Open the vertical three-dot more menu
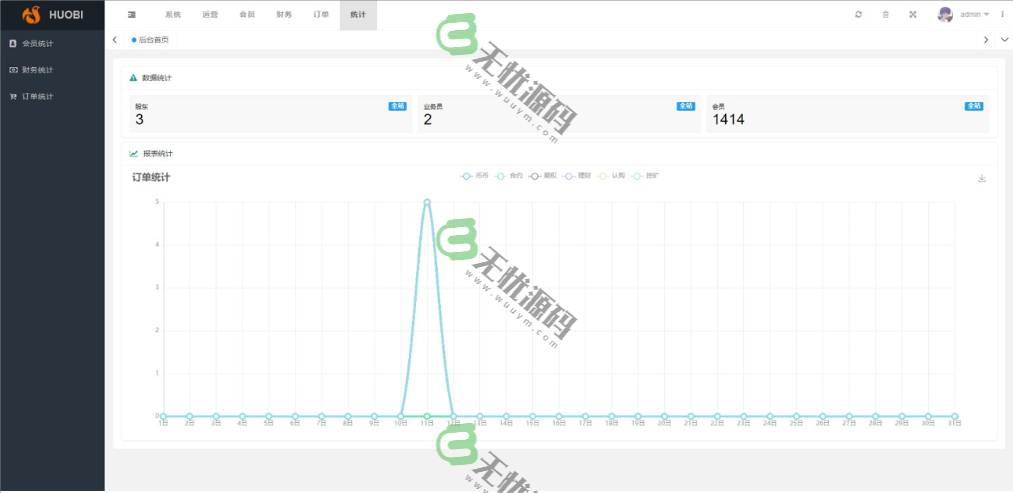The image size is (1013, 493). (x=1002, y=14)
